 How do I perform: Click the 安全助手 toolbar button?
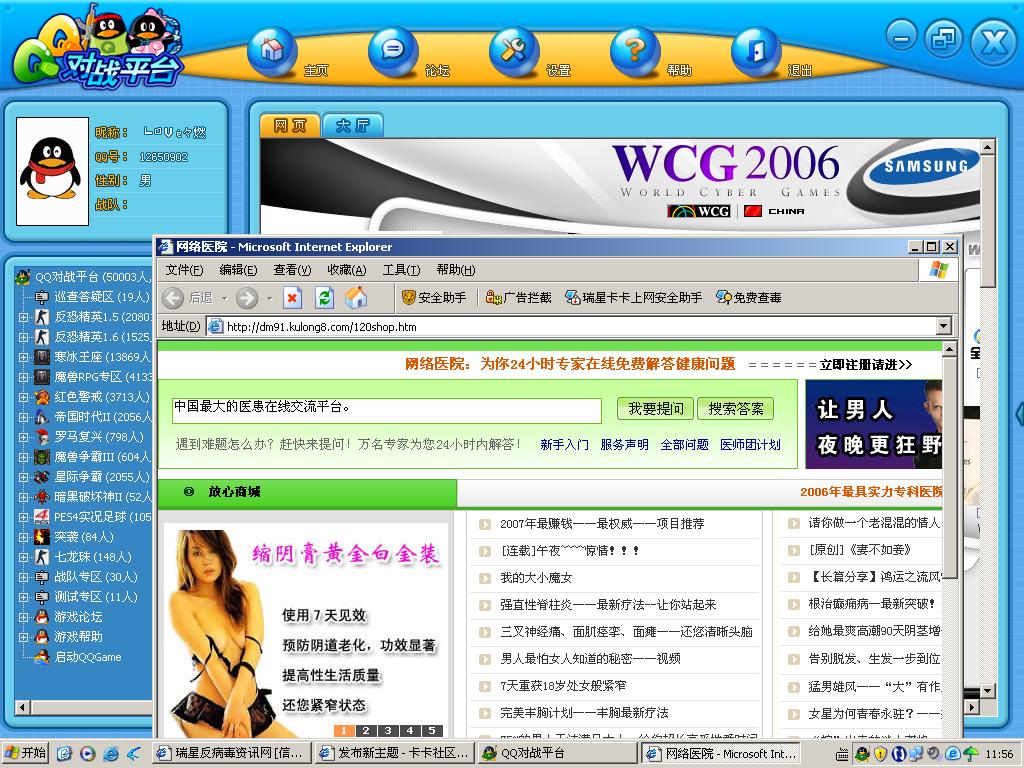click(x=434, y=298)
